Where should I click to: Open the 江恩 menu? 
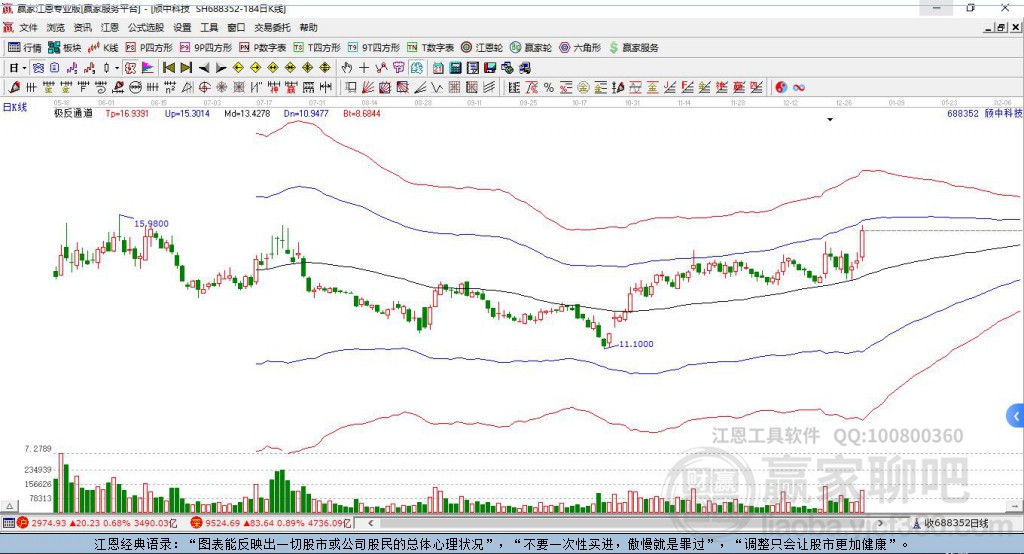[110, 27]
